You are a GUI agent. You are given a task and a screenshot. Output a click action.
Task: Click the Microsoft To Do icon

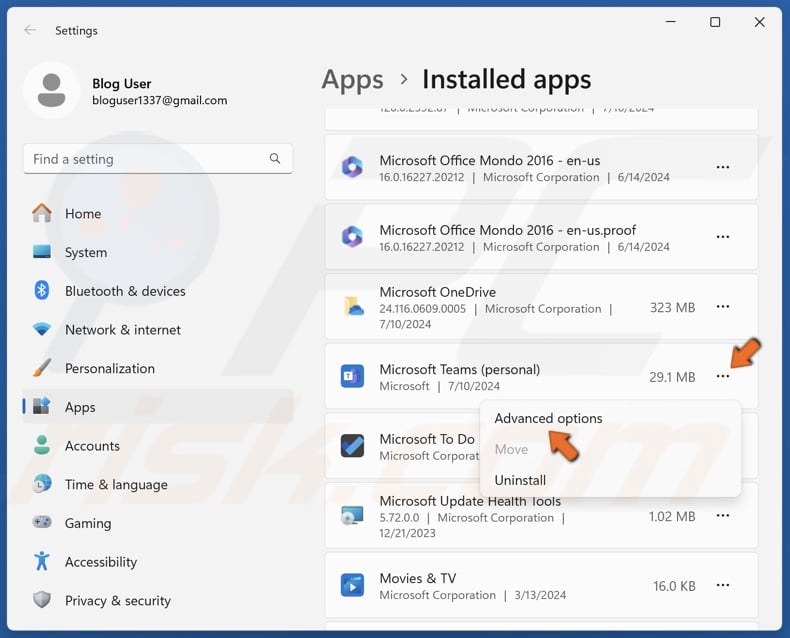(x=352, y=445)
